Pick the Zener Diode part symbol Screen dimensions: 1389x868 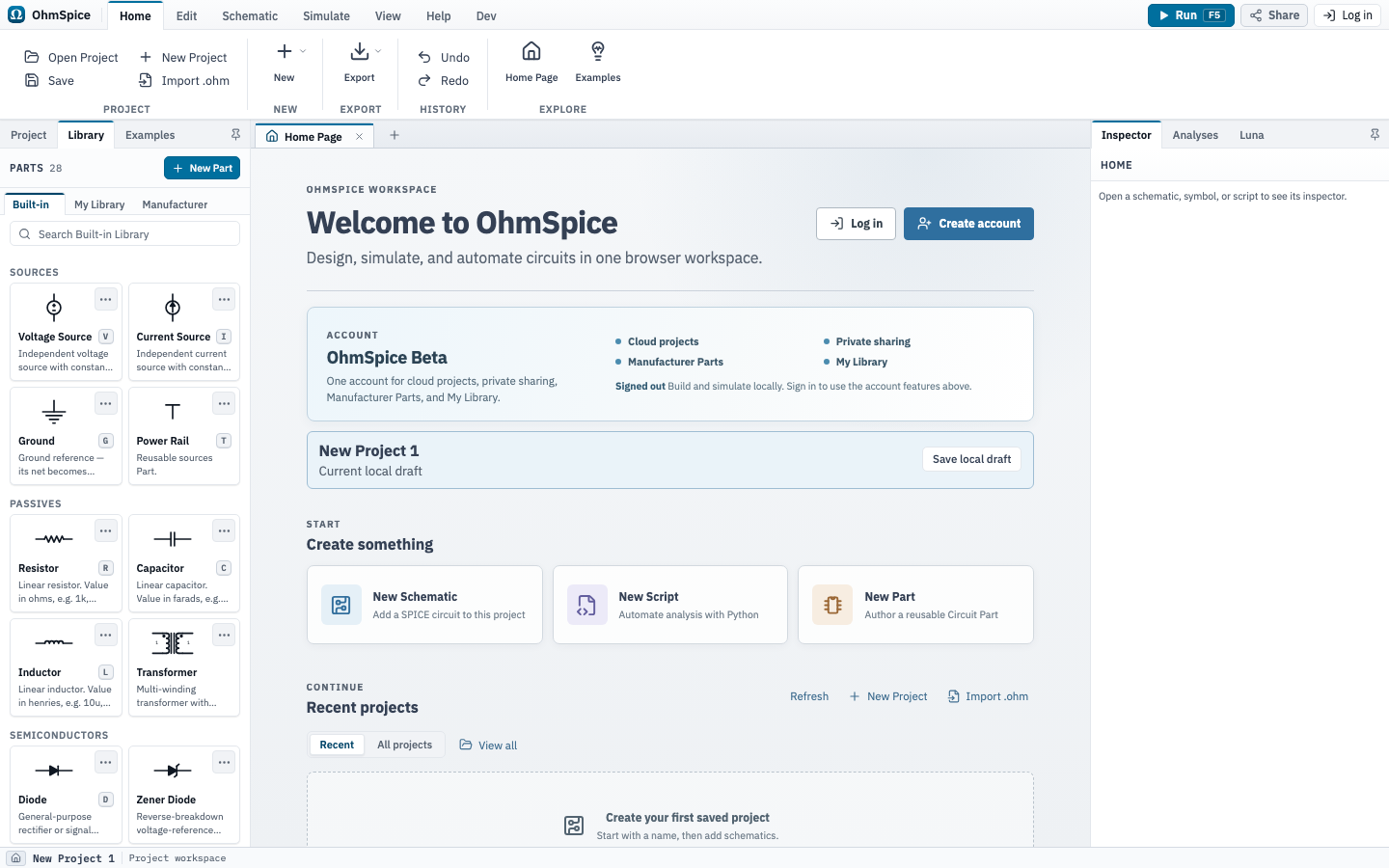173,771
